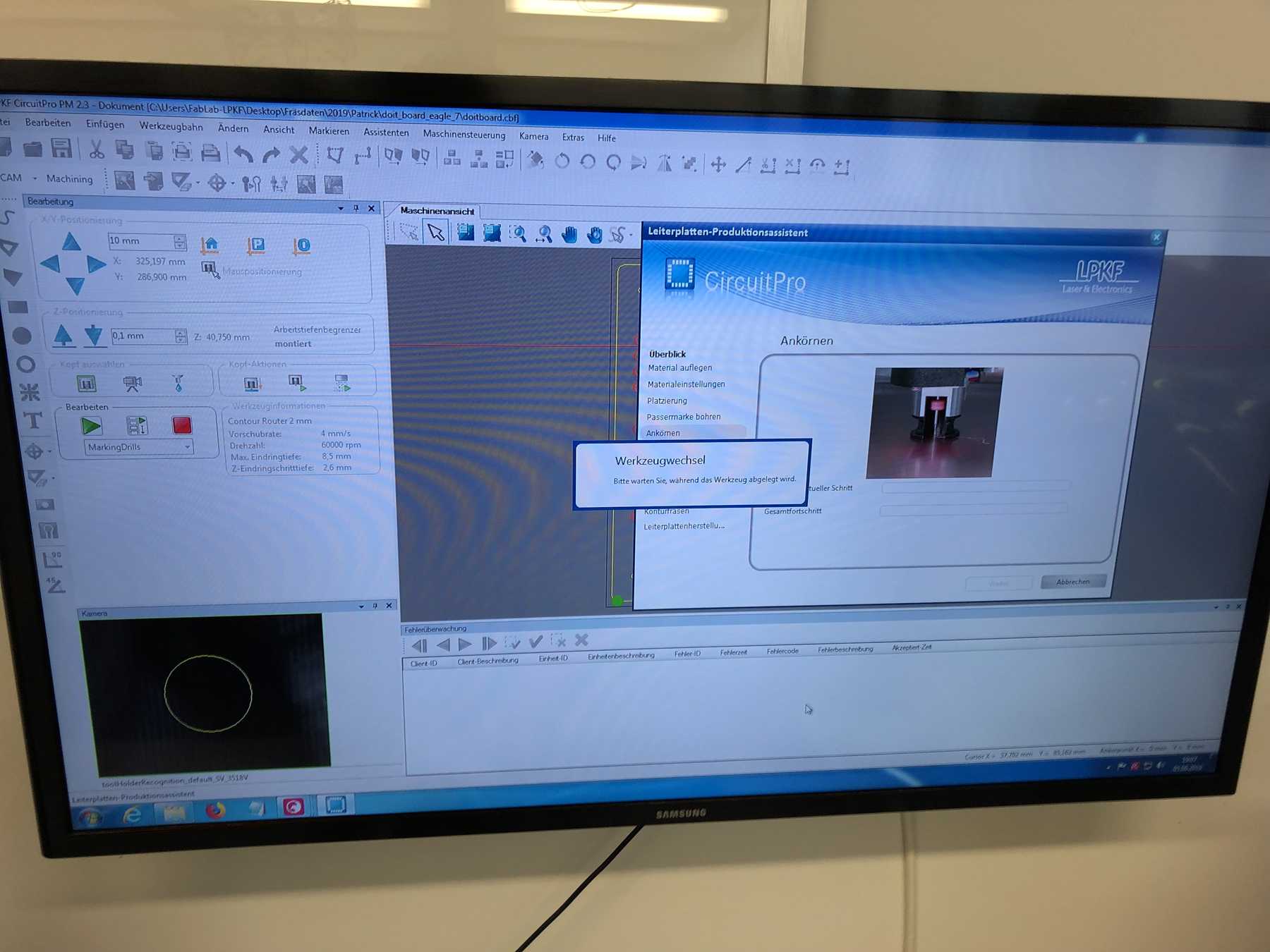This screenshot has width=1270, height=952.
Task: Click the Mauspositionierung icon
Action: coord(210,269)
